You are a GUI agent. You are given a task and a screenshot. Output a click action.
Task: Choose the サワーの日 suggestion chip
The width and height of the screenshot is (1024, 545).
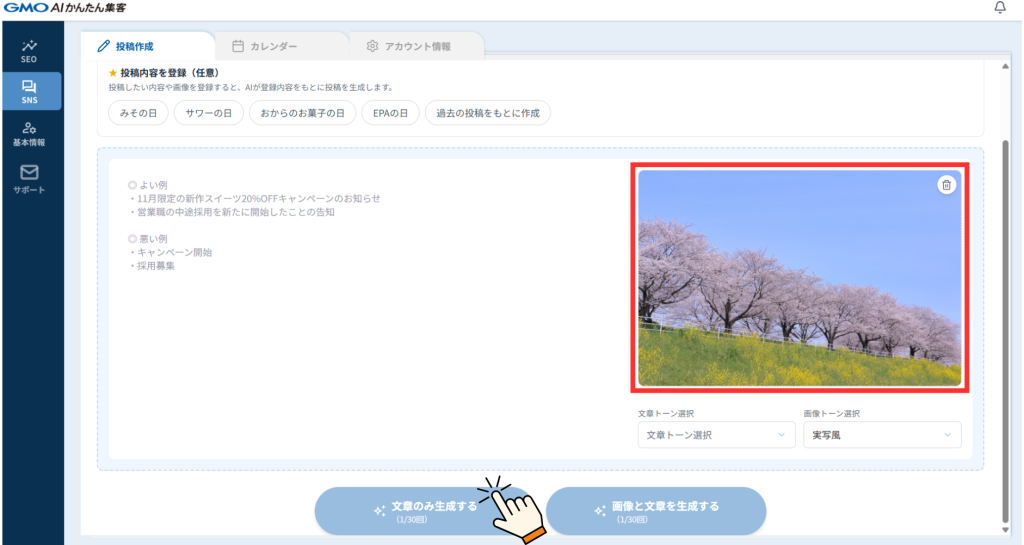[208, 113]
